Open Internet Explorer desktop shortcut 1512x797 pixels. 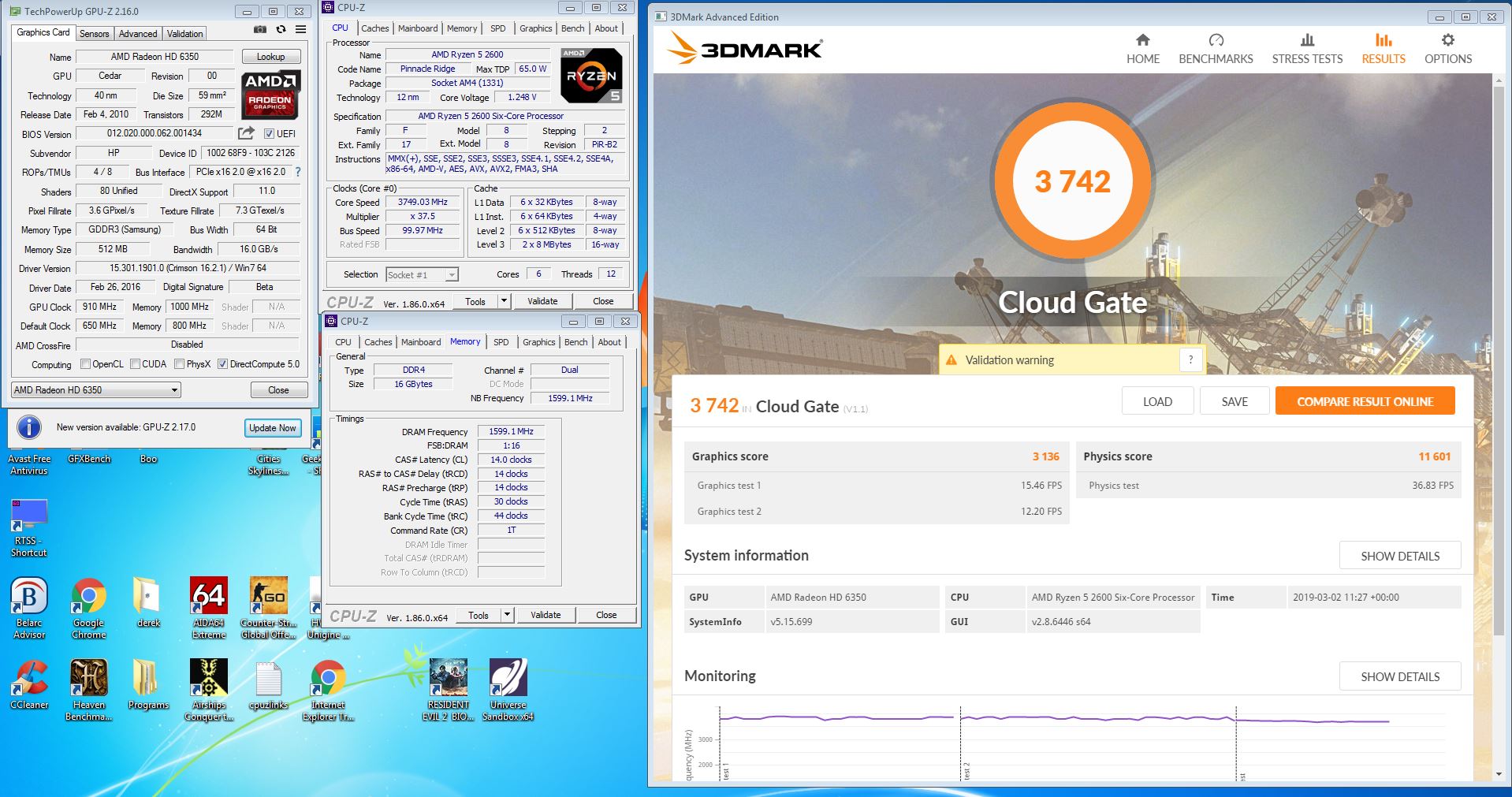click(328, 690)
